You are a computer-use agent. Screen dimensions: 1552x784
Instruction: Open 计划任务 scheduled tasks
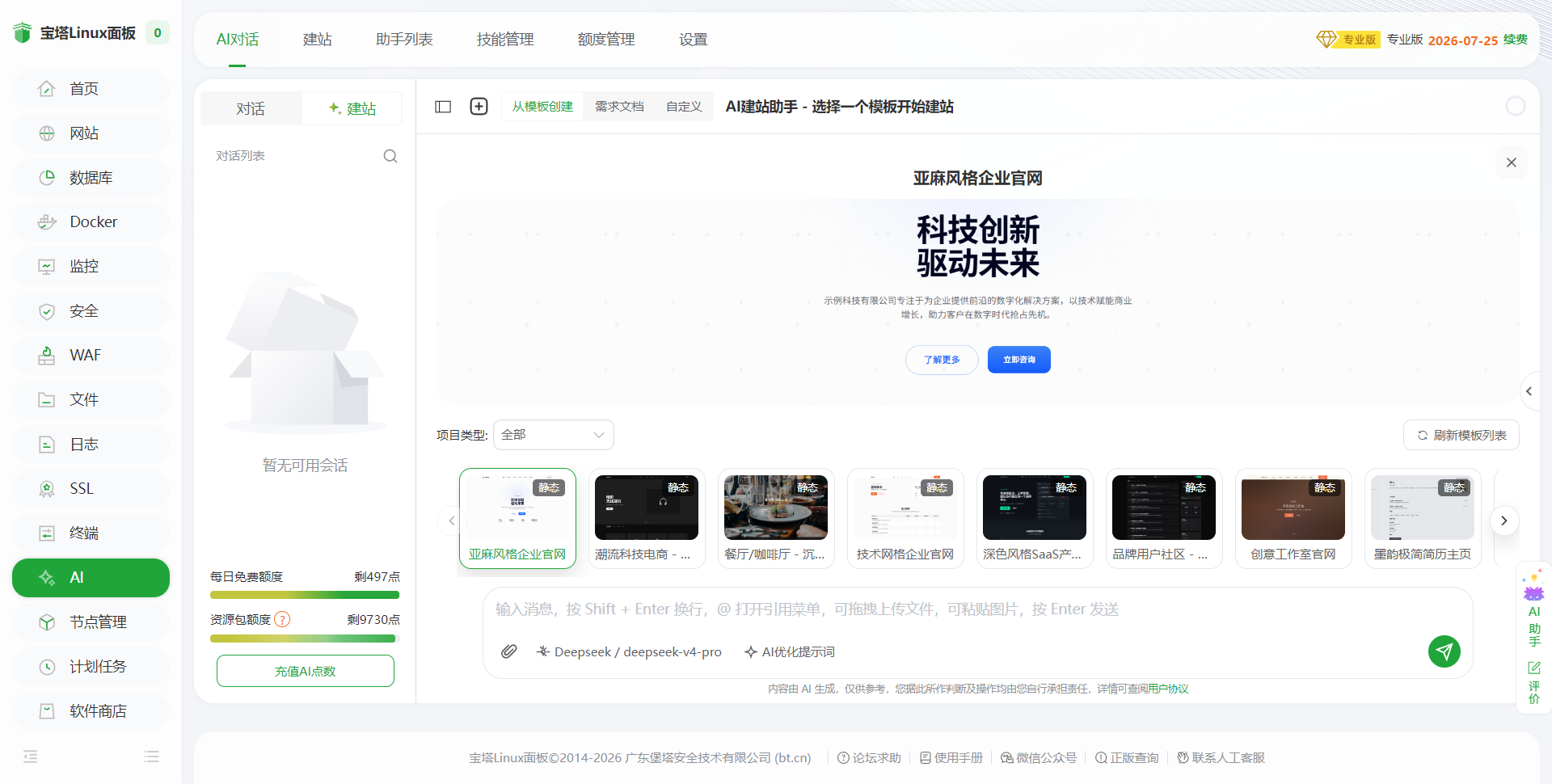pyautogui.click(x=91, y=667)
